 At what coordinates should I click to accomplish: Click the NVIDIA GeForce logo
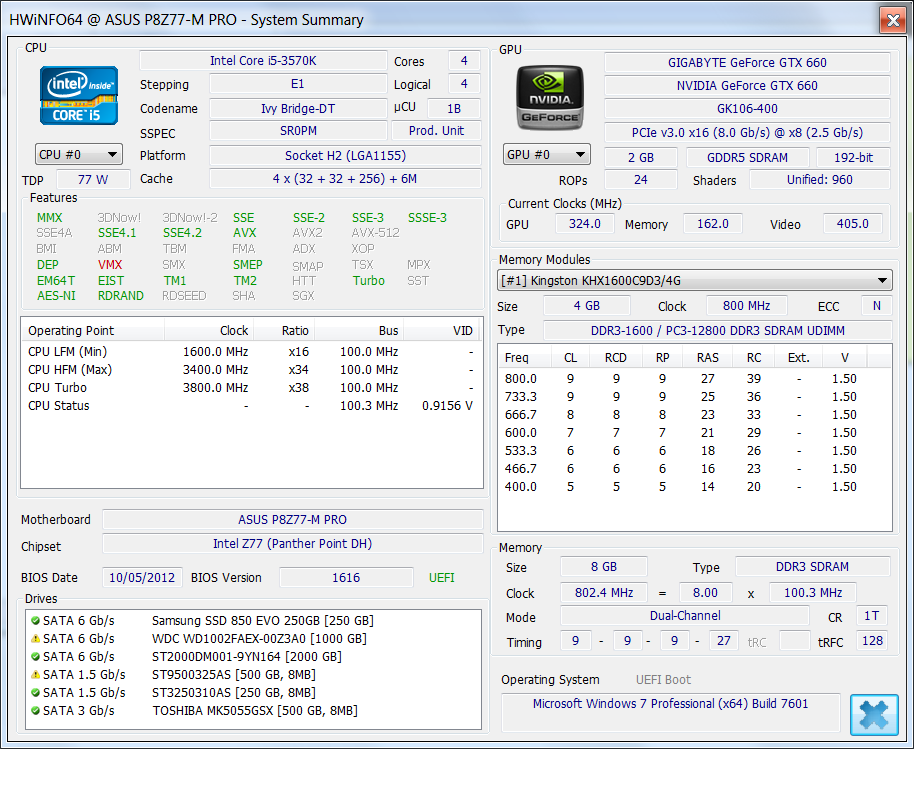(x=549, y=97)
